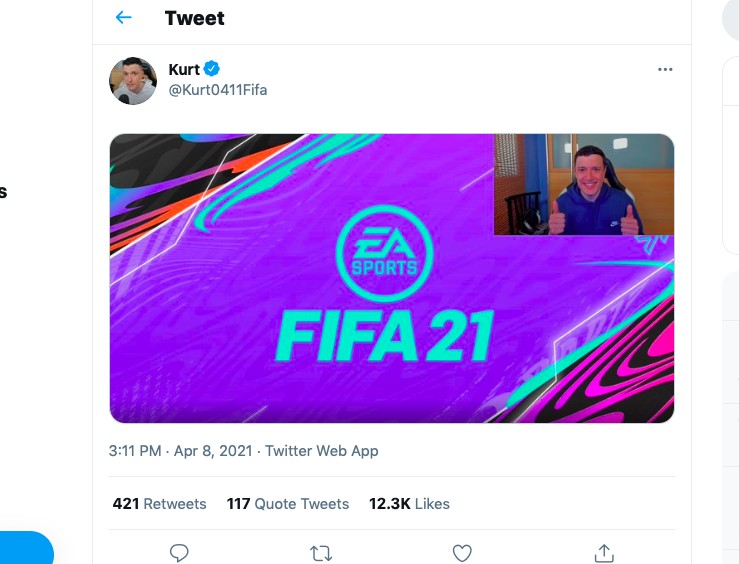Show the 12.3K Likes list
This screenshot has height=564, width=739.
coord(409,504)
